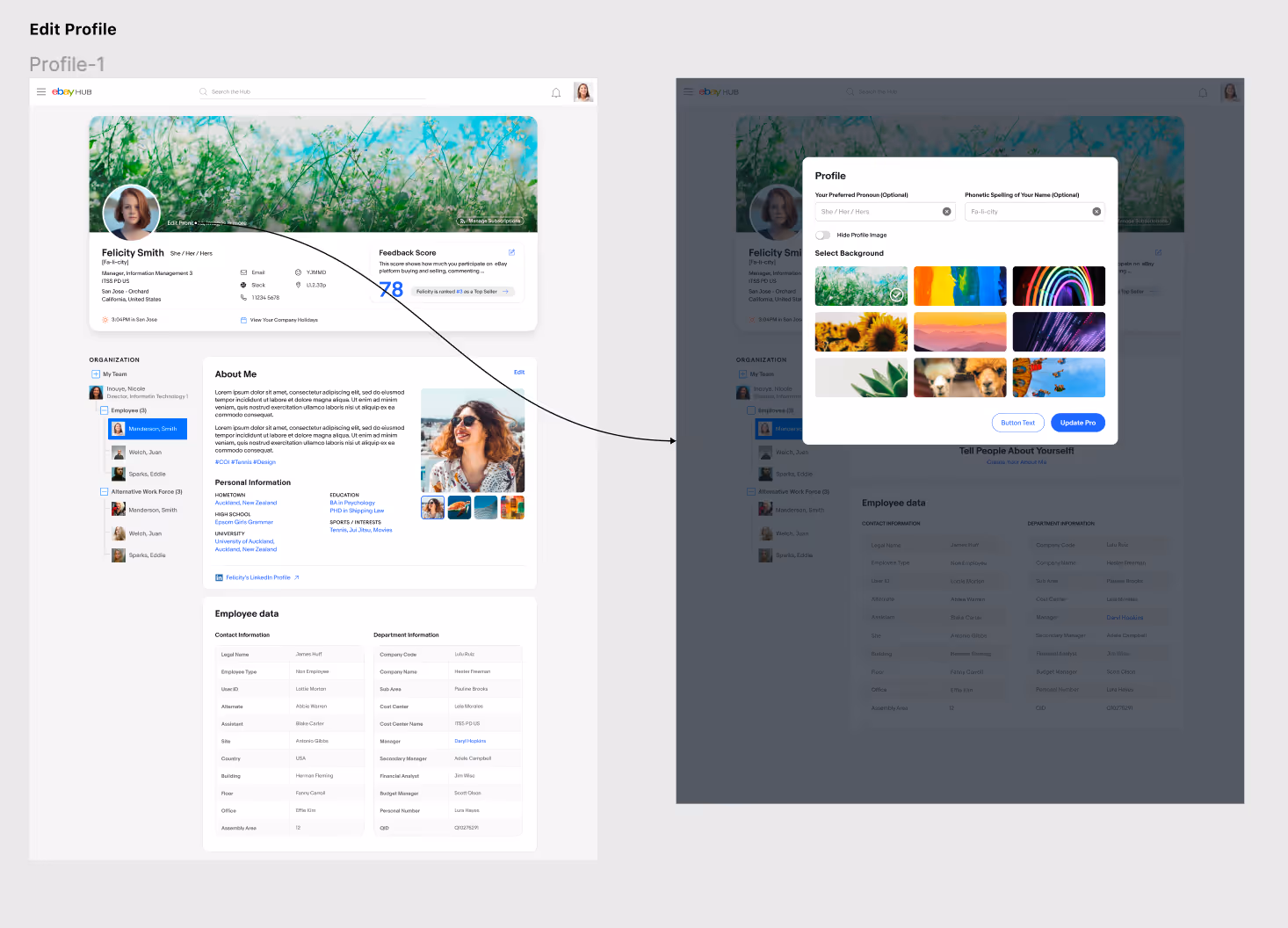1288x928 pixels.
Task: Select the pink mountain sunset background
Action: coord(960,332)
